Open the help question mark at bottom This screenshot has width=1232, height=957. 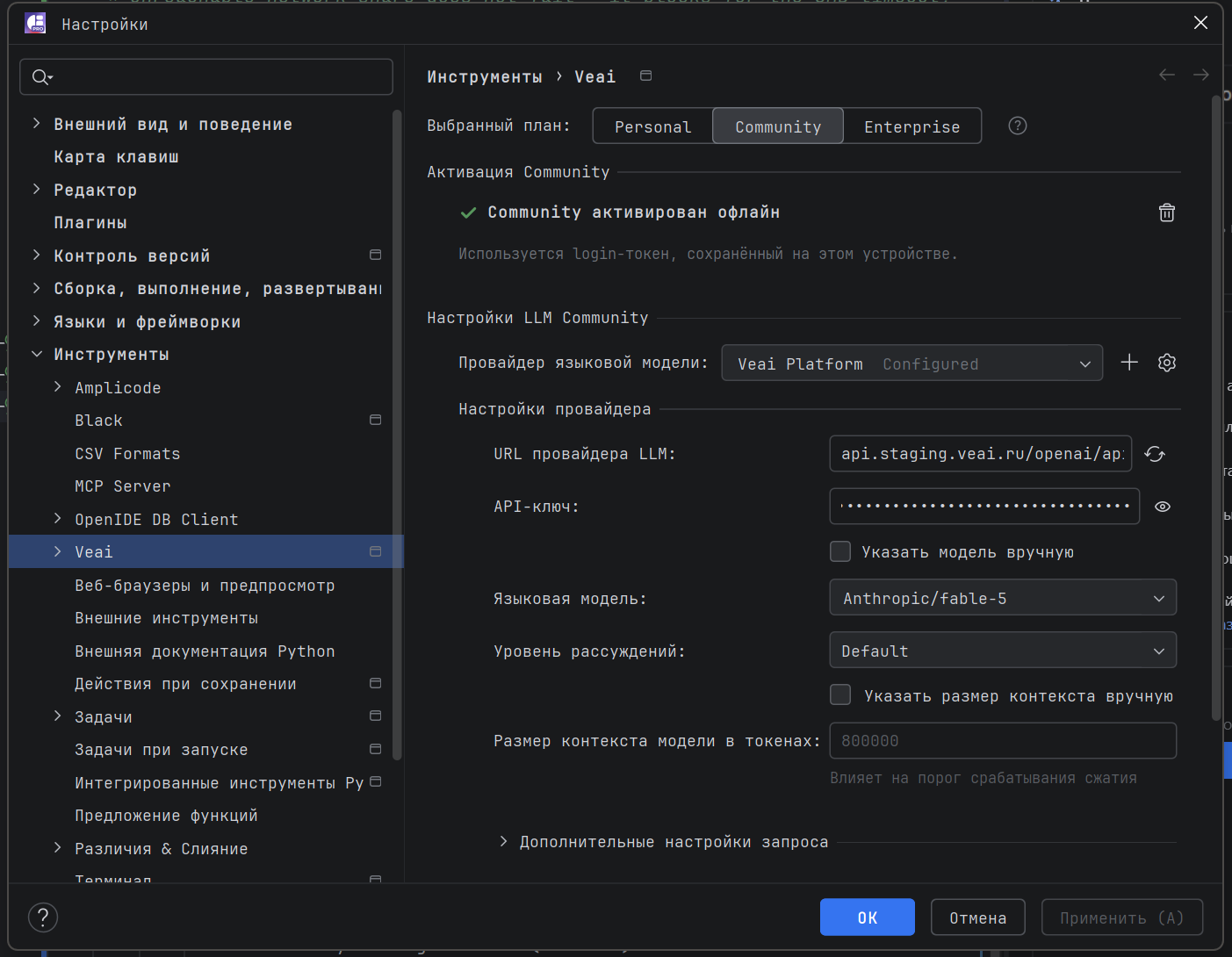43,917
